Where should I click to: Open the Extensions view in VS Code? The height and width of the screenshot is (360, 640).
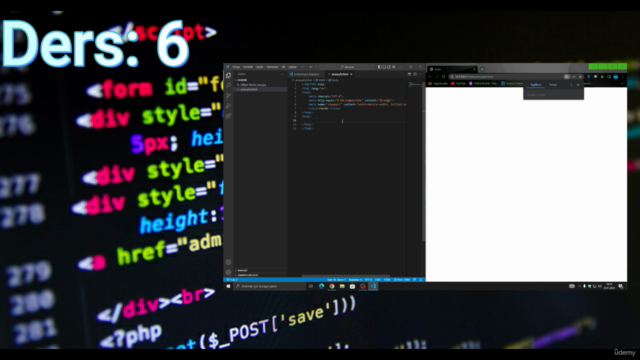coord(228,116)
